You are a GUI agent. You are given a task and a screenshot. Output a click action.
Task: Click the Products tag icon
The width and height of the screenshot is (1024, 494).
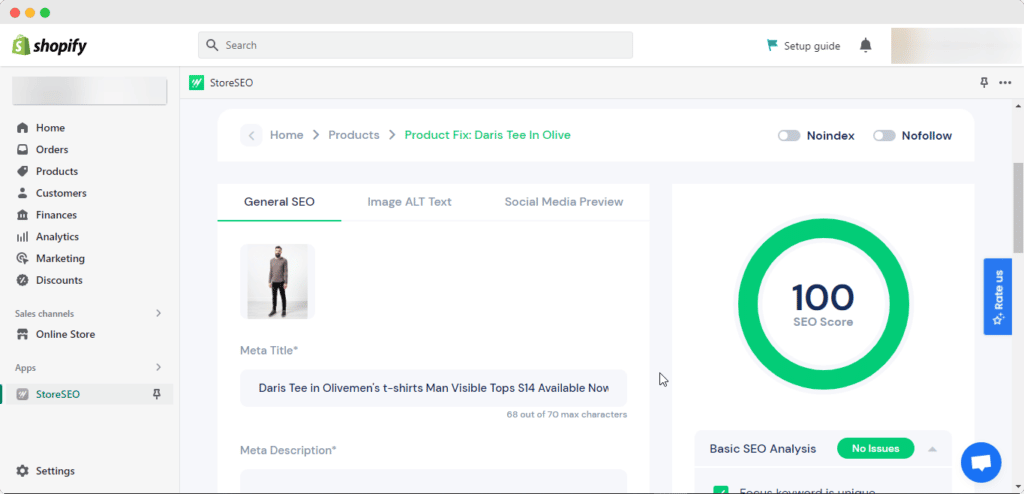[x=23, y=171]
